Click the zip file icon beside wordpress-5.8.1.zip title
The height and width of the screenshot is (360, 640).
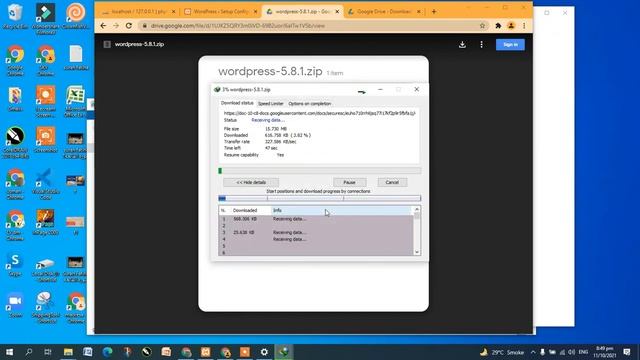(107, 44)
